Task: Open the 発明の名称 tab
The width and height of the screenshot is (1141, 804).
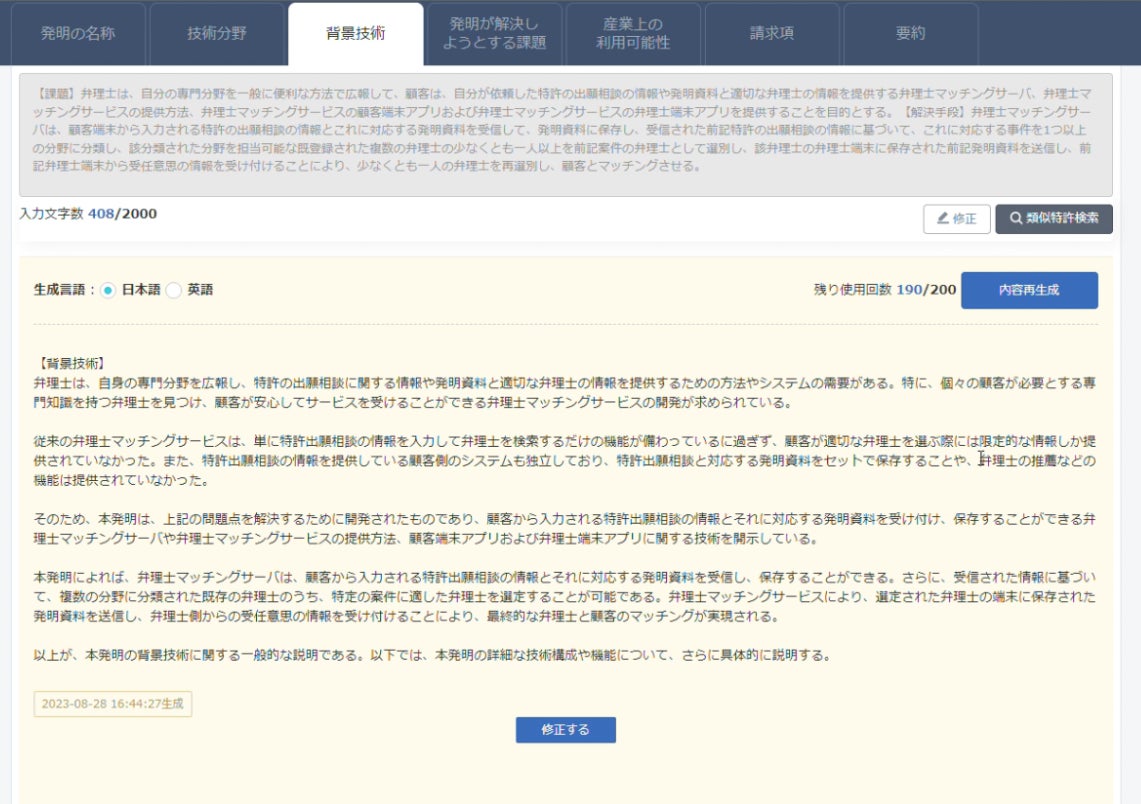Action: click(x=78, y=33)
